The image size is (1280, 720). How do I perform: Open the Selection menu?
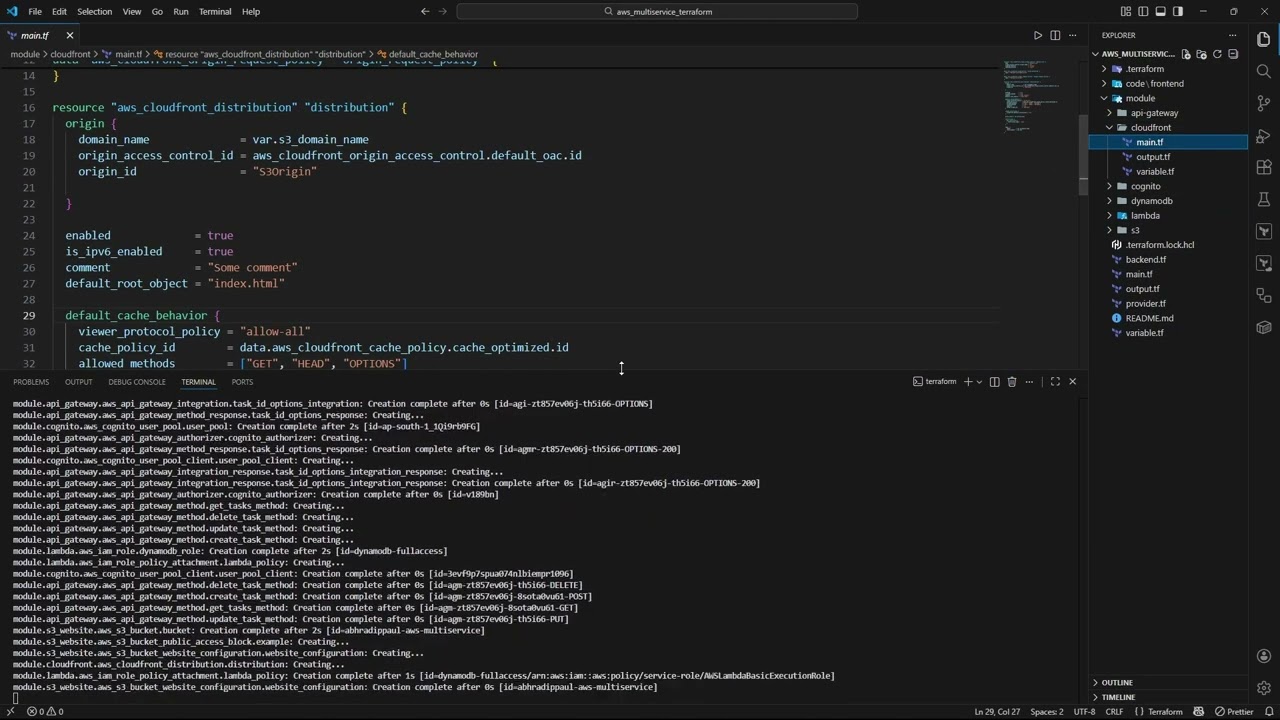point(94,11)
